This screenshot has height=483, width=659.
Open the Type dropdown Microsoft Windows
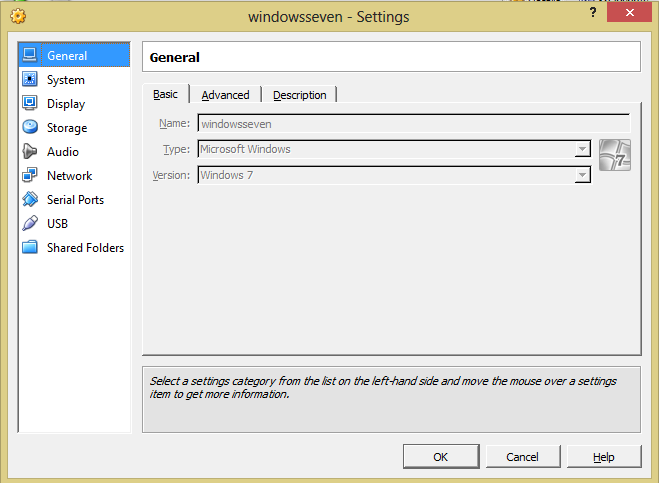(x=394, y=149)
